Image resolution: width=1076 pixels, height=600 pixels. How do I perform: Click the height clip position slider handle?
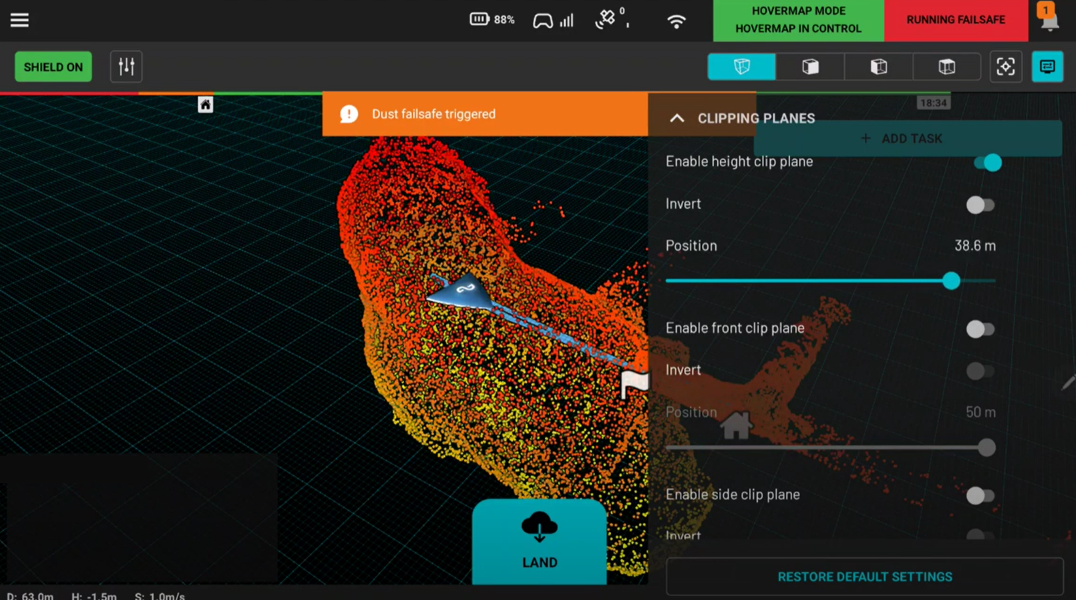951,281
